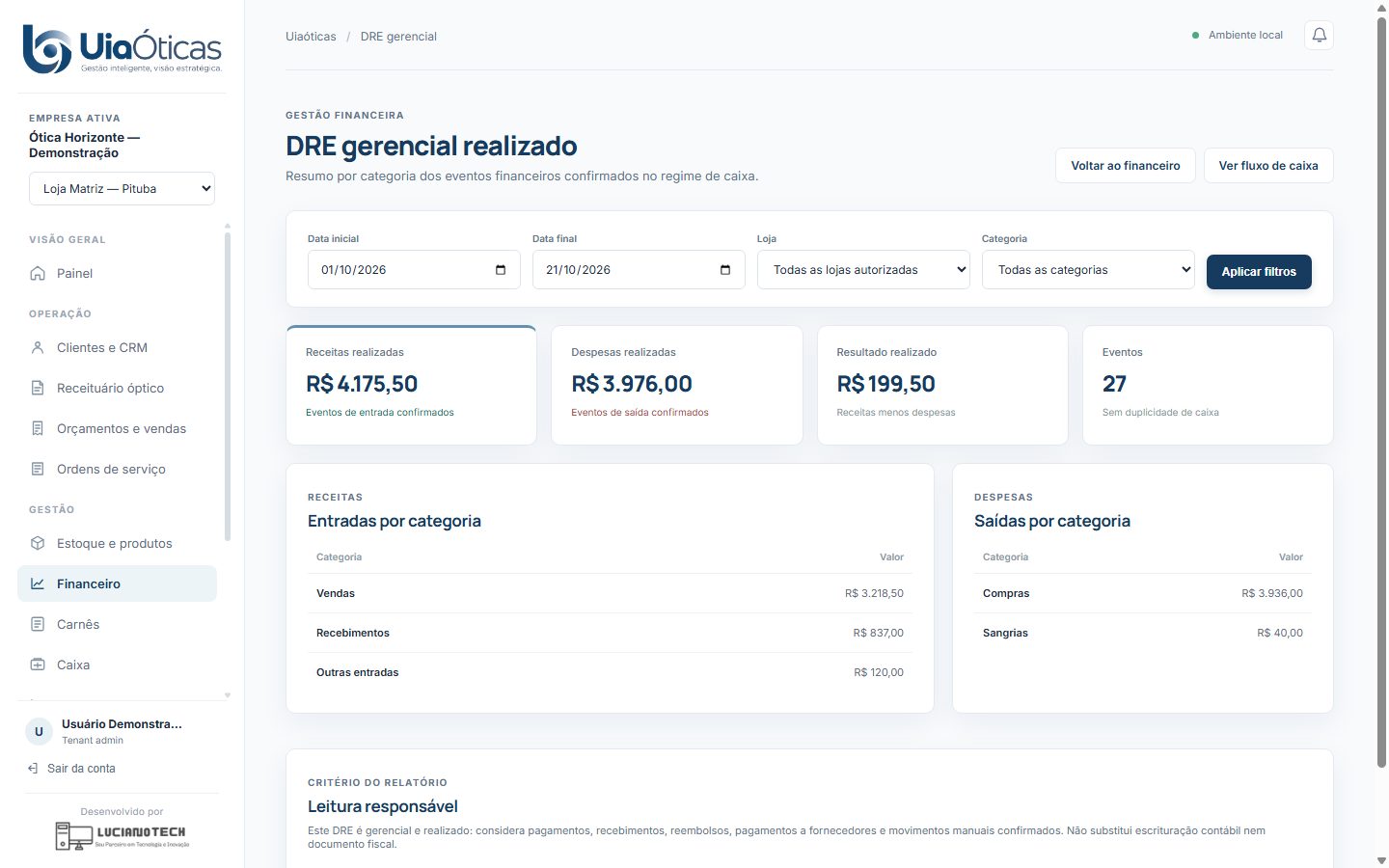Click the Outras entradas category row
The image size is (1389, 868).
(610, 672)
